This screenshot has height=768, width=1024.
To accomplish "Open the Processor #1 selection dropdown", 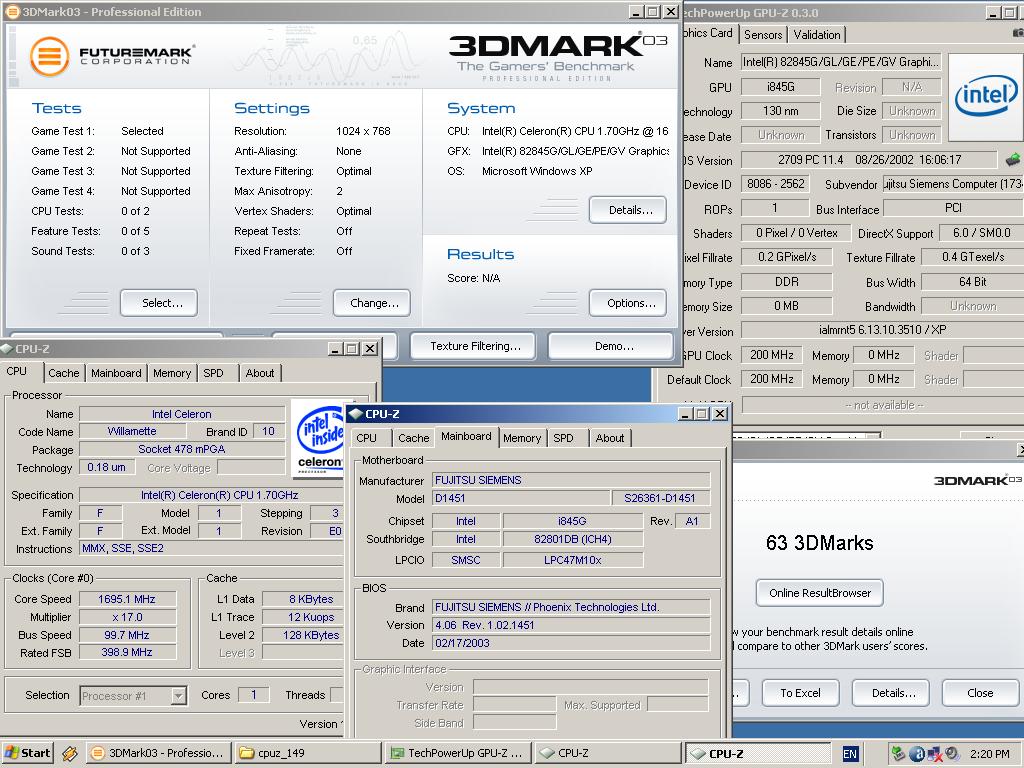I will coord(179,696).
